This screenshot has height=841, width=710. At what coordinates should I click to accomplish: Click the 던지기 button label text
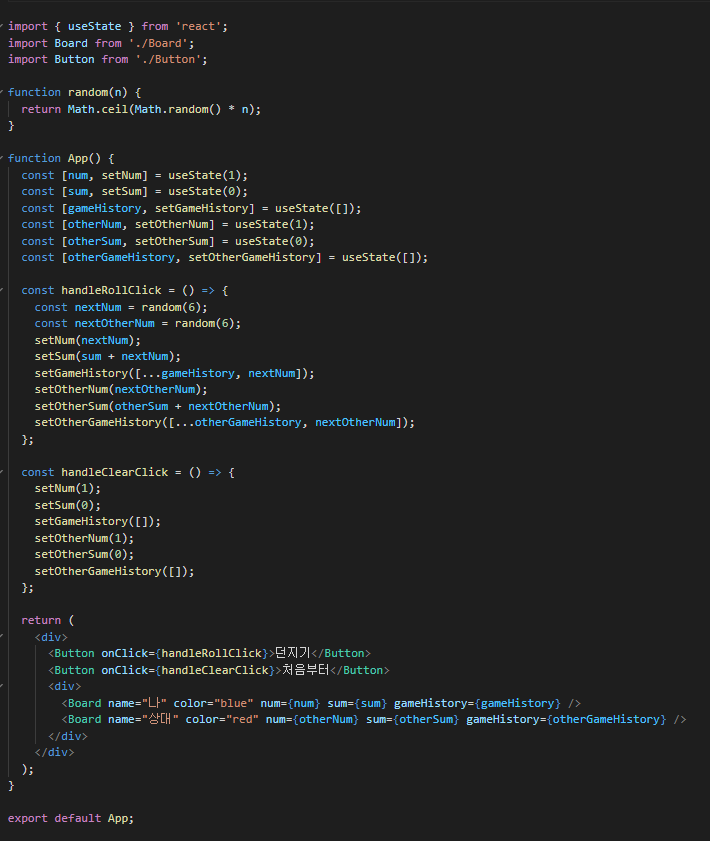coord(293,653)
